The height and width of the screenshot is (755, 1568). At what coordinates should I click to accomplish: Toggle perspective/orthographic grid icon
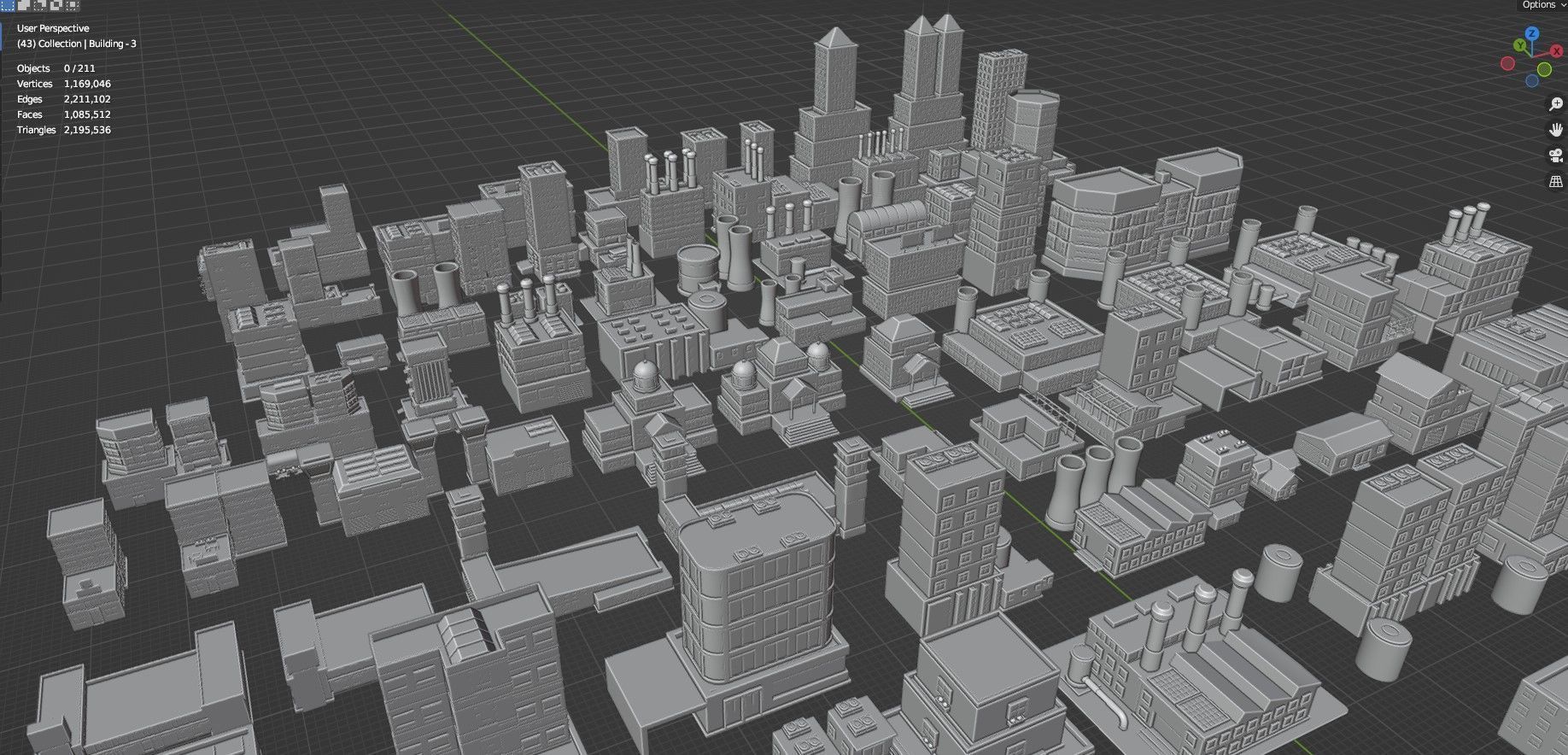[x=1556, y=181]
